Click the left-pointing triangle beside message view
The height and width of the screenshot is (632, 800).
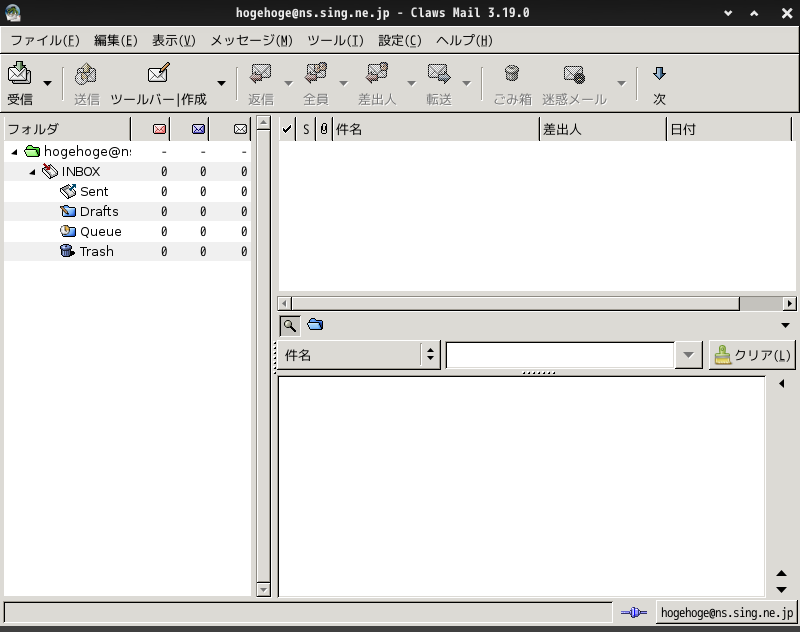(x=782, y=384)
